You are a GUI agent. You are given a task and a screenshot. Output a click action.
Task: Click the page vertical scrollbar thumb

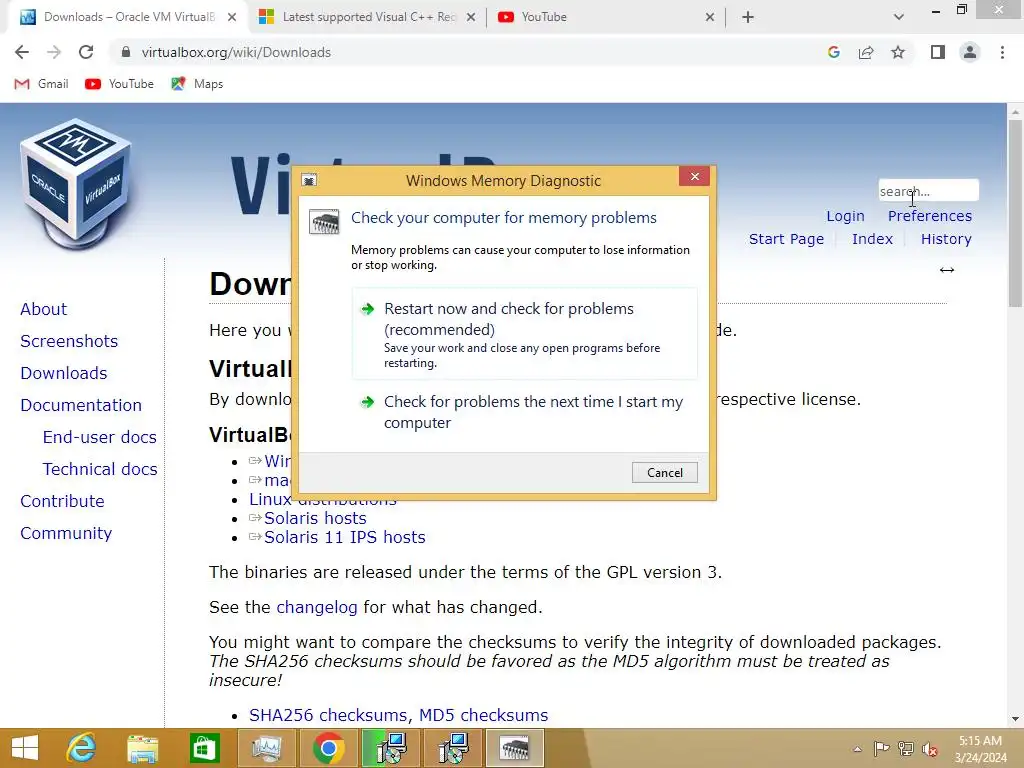point(1015,214)
